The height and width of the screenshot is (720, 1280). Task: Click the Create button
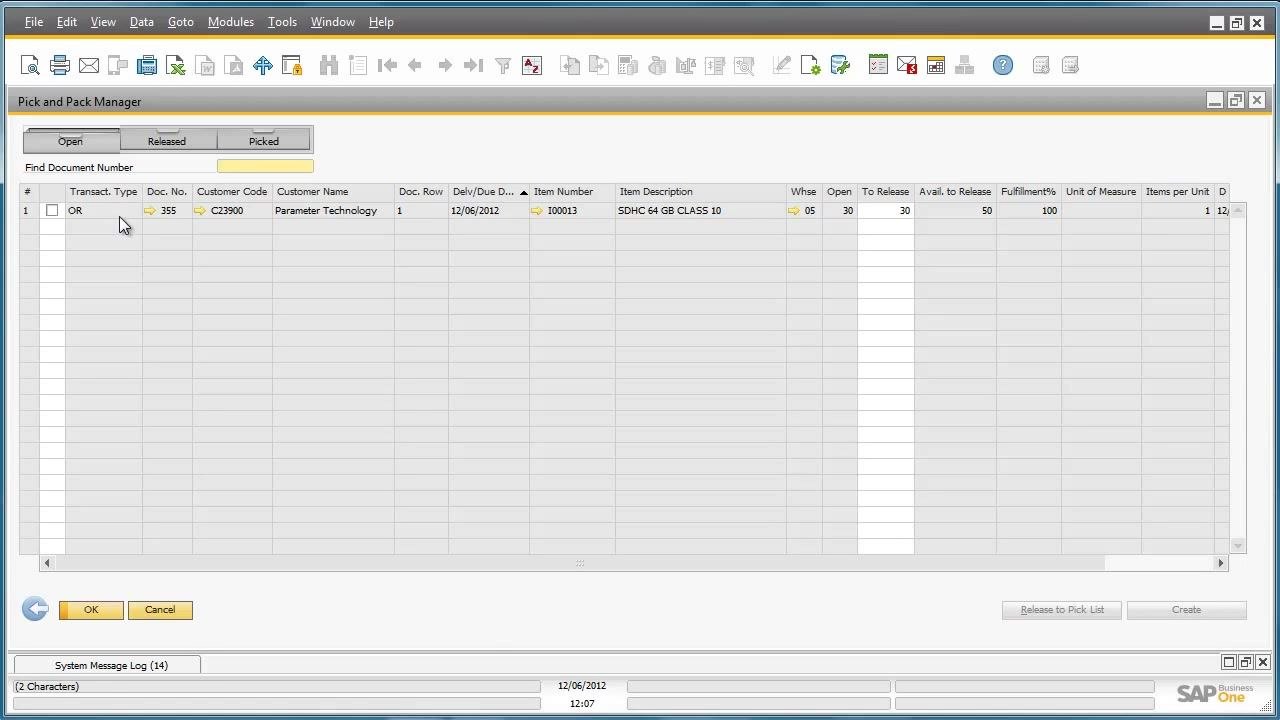coord(1186,610)
